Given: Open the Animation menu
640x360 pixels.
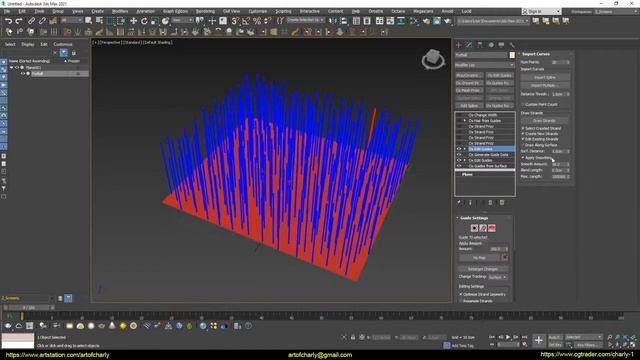Looking at the screenshot, I should pyautogui.click(x=145, y=11).
